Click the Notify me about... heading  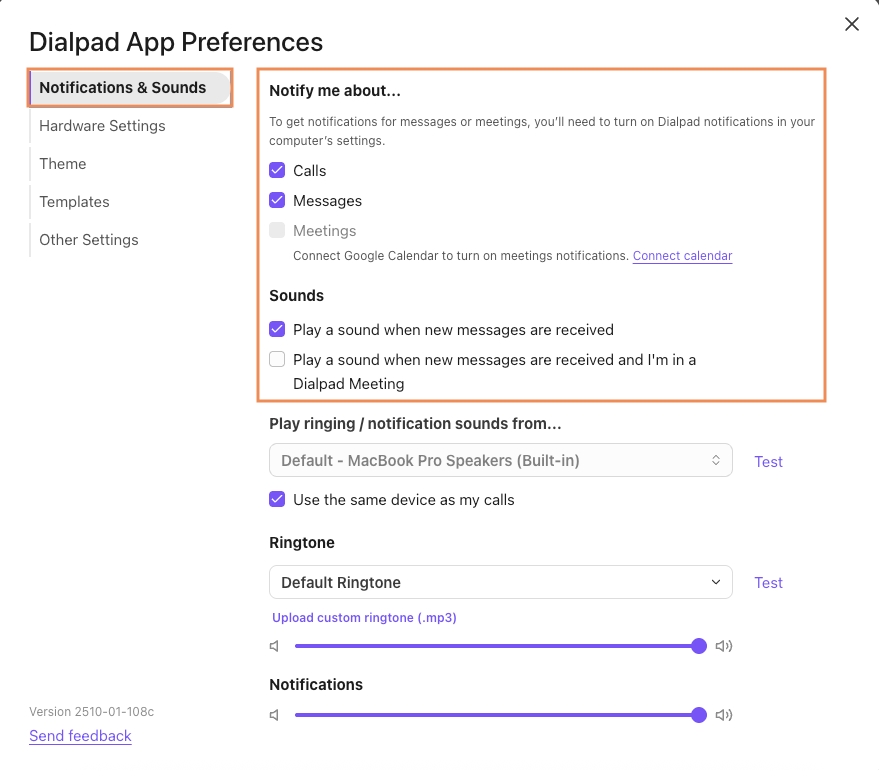point(335,91)
